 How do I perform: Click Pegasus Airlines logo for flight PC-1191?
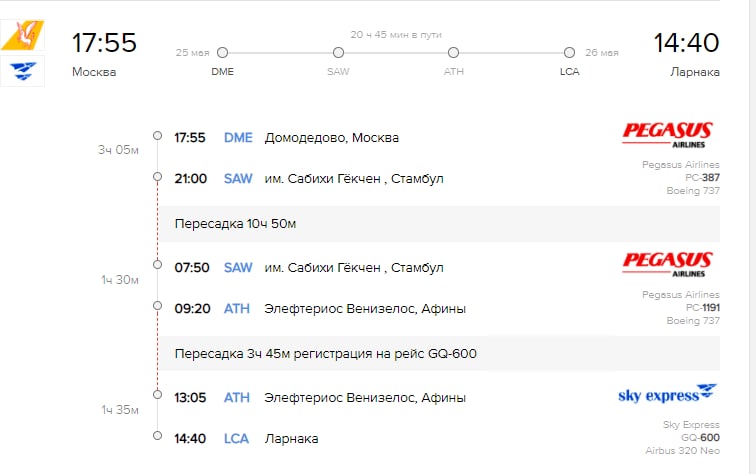click(x=667, y=264)
